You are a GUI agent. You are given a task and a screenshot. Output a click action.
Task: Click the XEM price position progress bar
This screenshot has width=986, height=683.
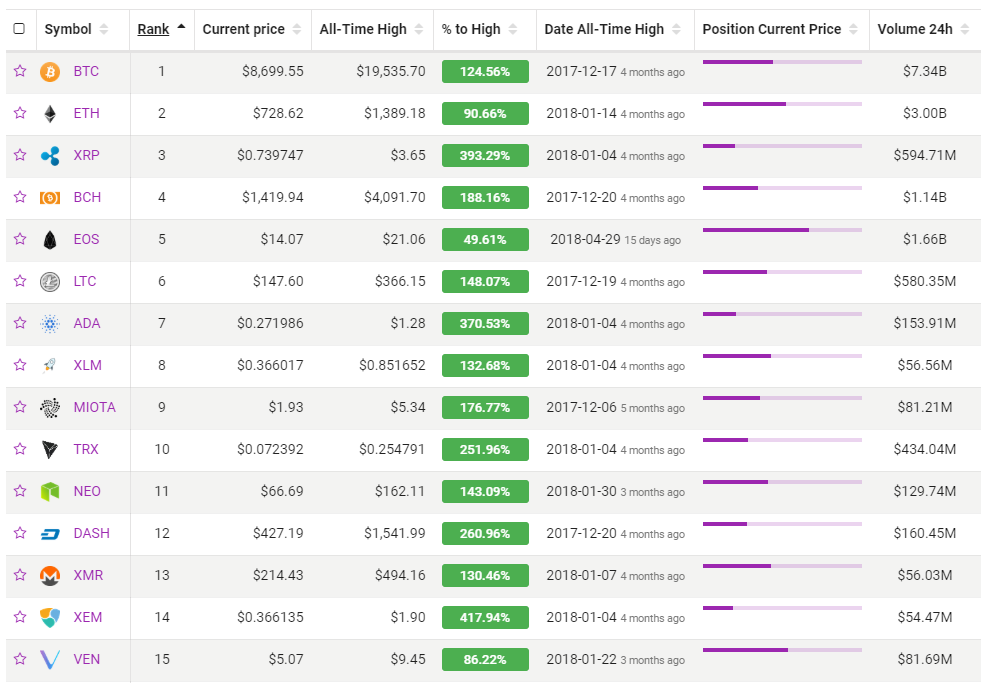(x=782, y=608)
